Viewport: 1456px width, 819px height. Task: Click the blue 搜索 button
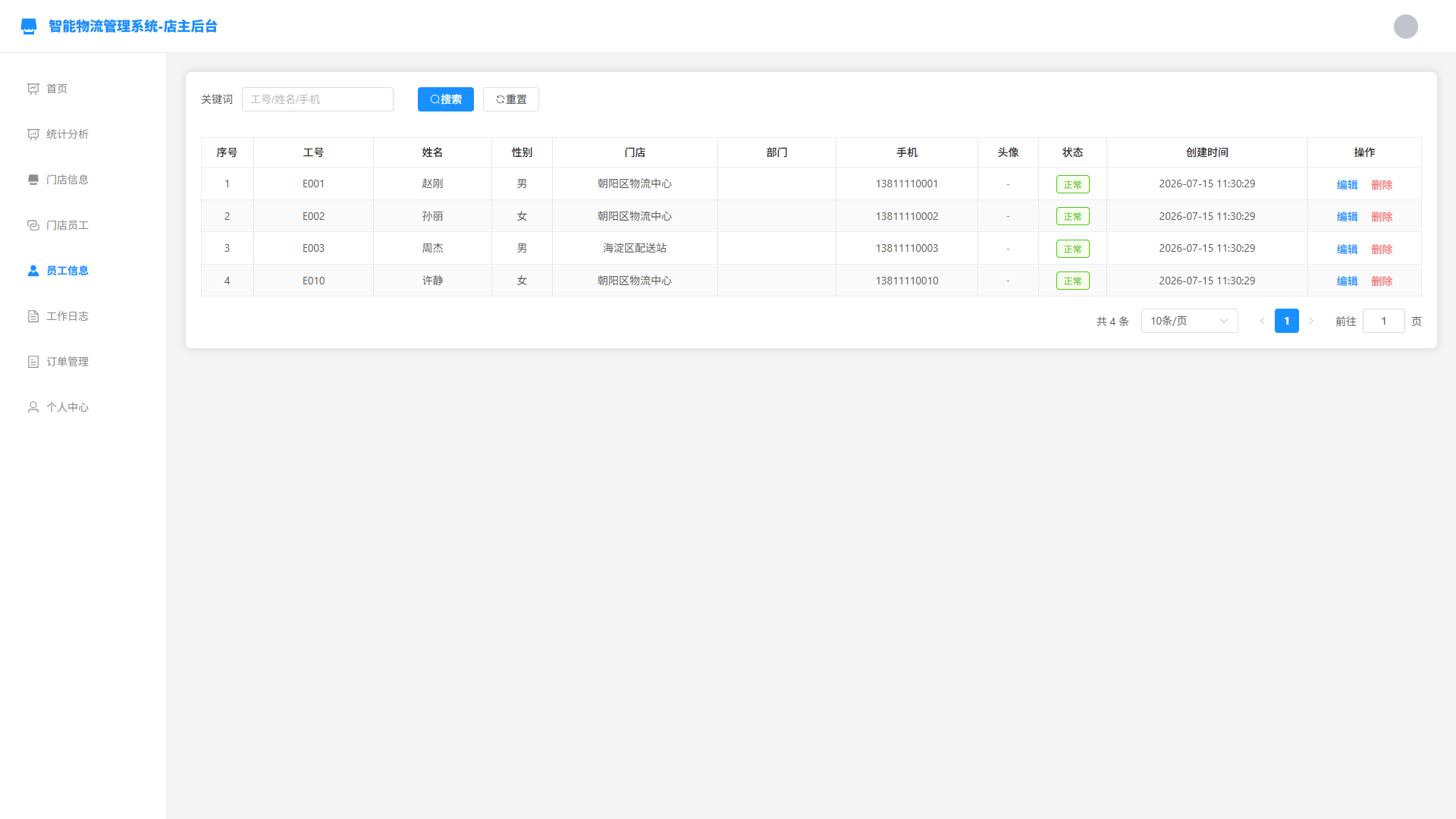(446, 99)
